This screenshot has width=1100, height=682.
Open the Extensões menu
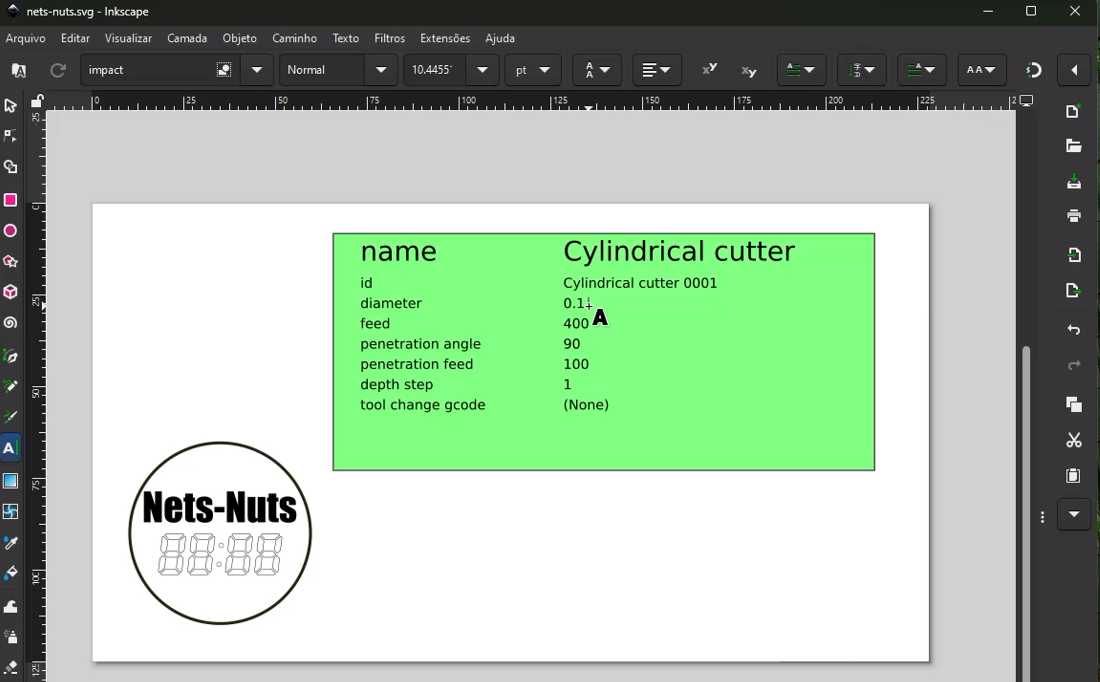point(445,39)
